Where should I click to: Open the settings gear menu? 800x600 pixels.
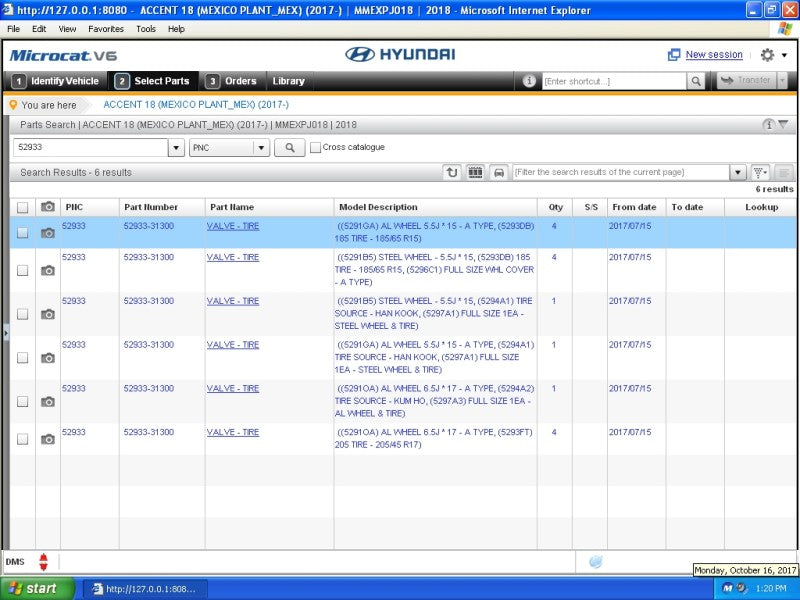[767, 55]
